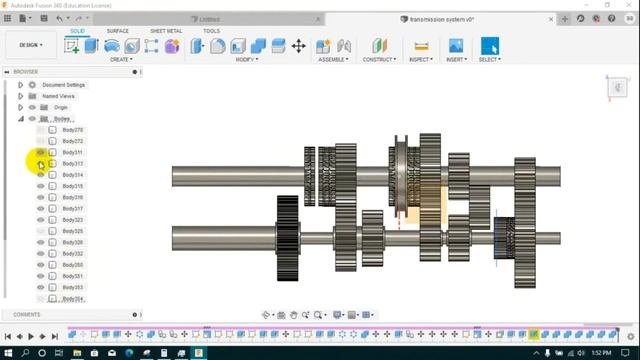
Task: Toggle visibility of Body314
Action: [40, 175]
